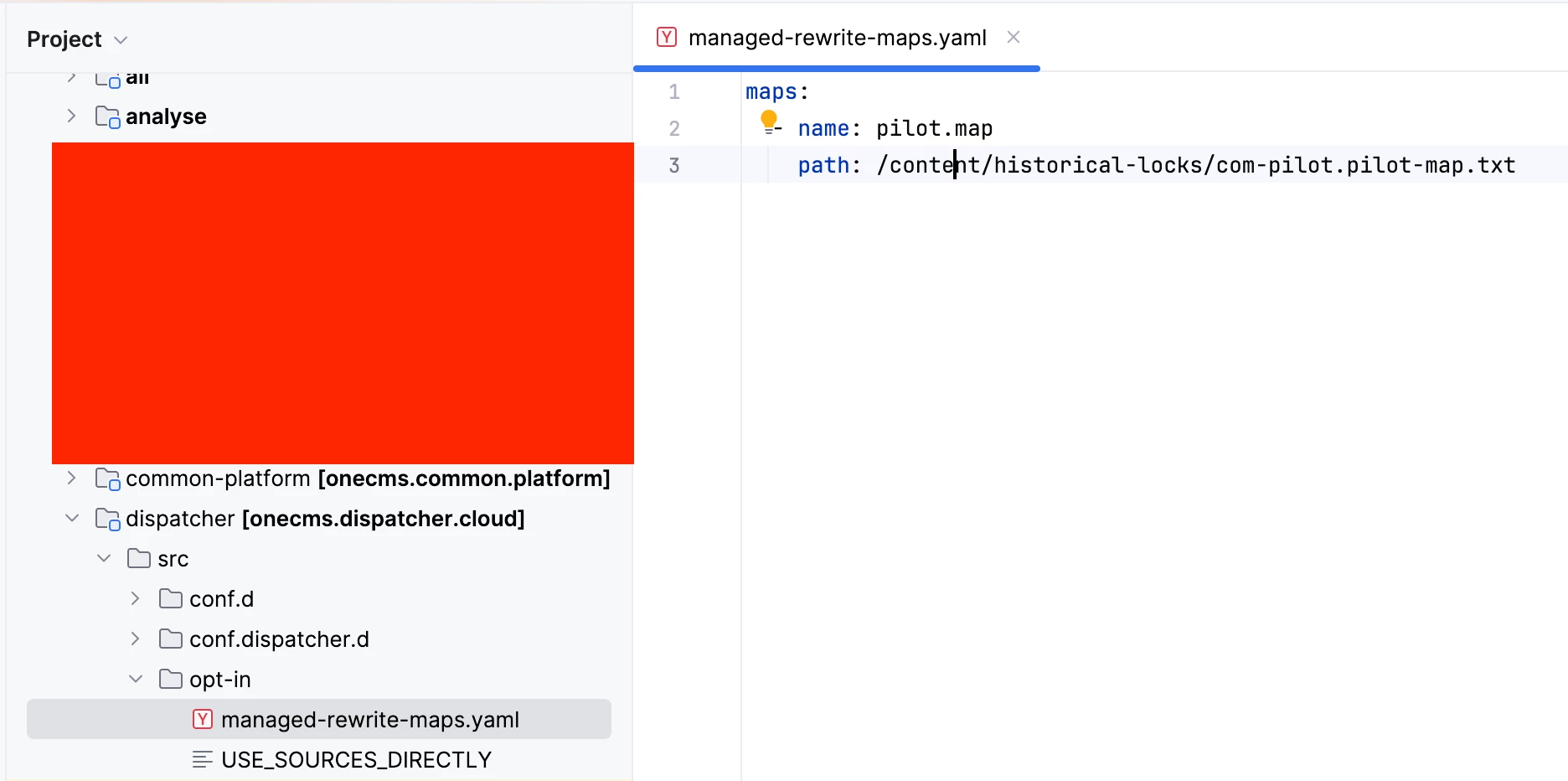This screenshot has width=1568, height=781.
Task: Click line number 1 in the gutter
Action: pos(674,91)
